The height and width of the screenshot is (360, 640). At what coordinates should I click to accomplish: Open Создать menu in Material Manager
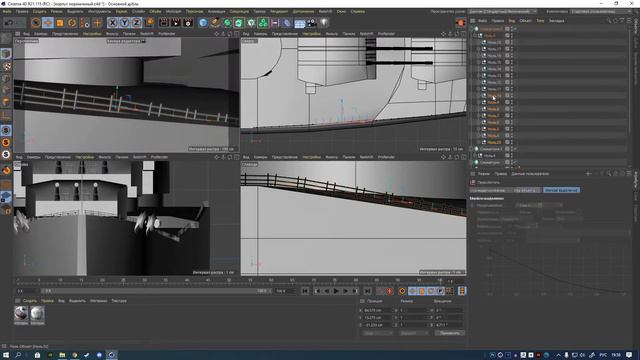tap(30, 301)
